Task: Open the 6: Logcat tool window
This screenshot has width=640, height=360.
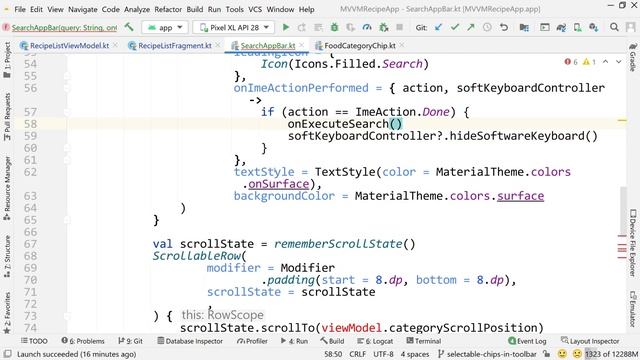Action: click(375, 341)
